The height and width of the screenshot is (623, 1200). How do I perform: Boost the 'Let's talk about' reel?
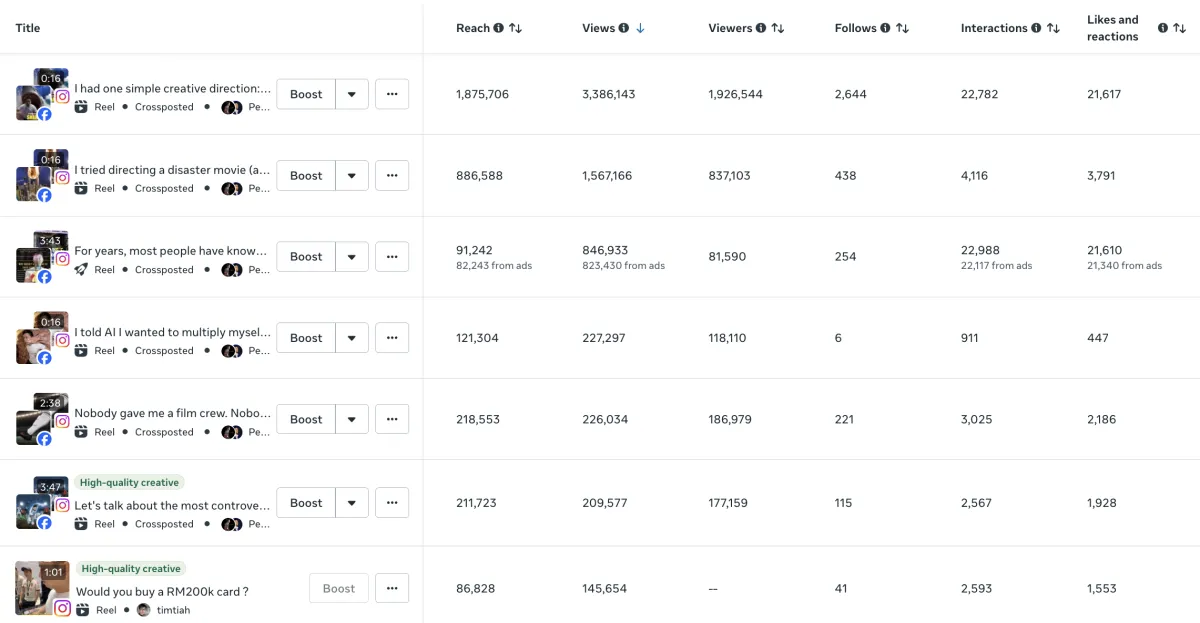tap(306, 503)
